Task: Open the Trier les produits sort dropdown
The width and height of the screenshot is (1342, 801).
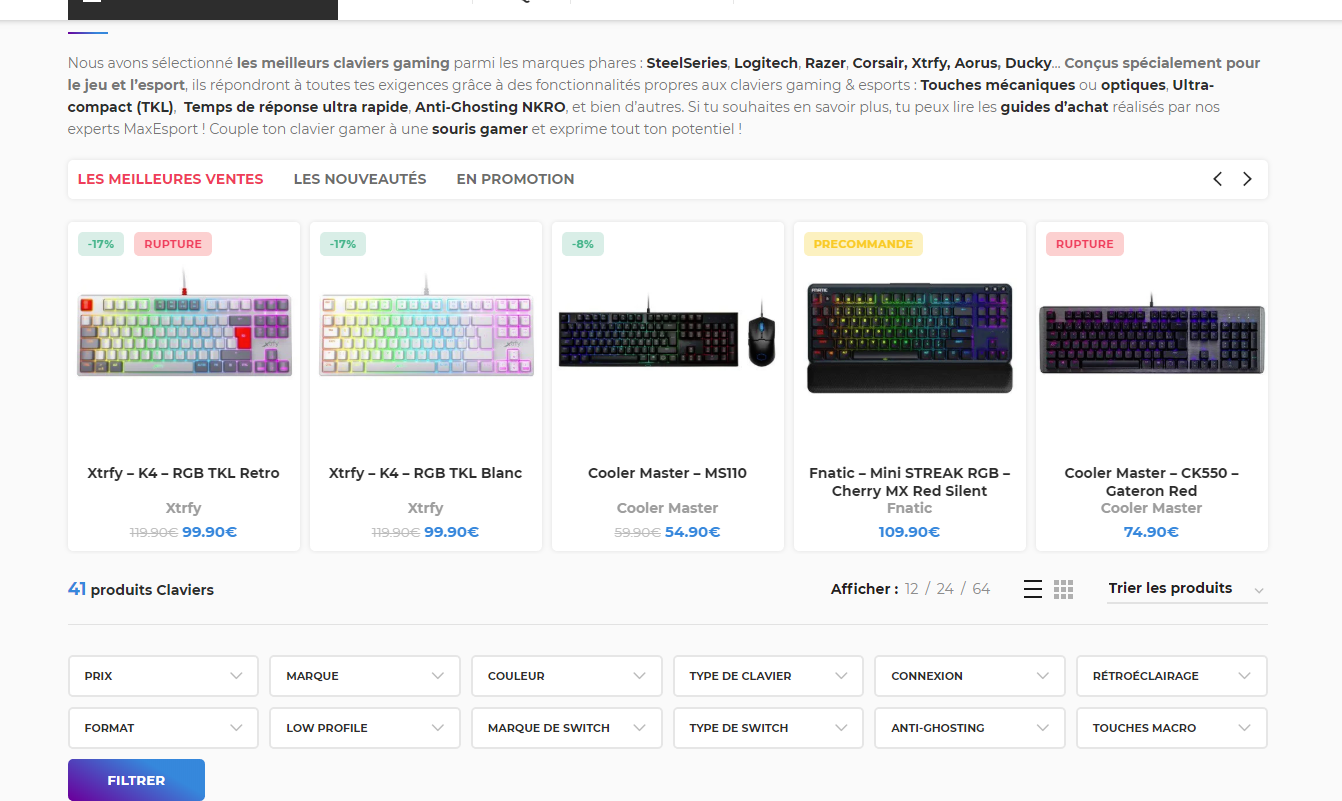Action: pos(1186,589)
